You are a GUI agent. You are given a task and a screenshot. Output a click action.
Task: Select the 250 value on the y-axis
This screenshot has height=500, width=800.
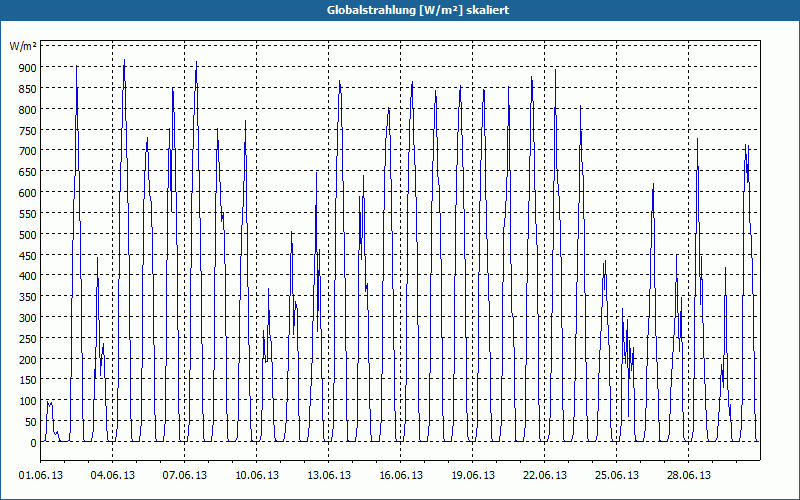coord(28,339)
